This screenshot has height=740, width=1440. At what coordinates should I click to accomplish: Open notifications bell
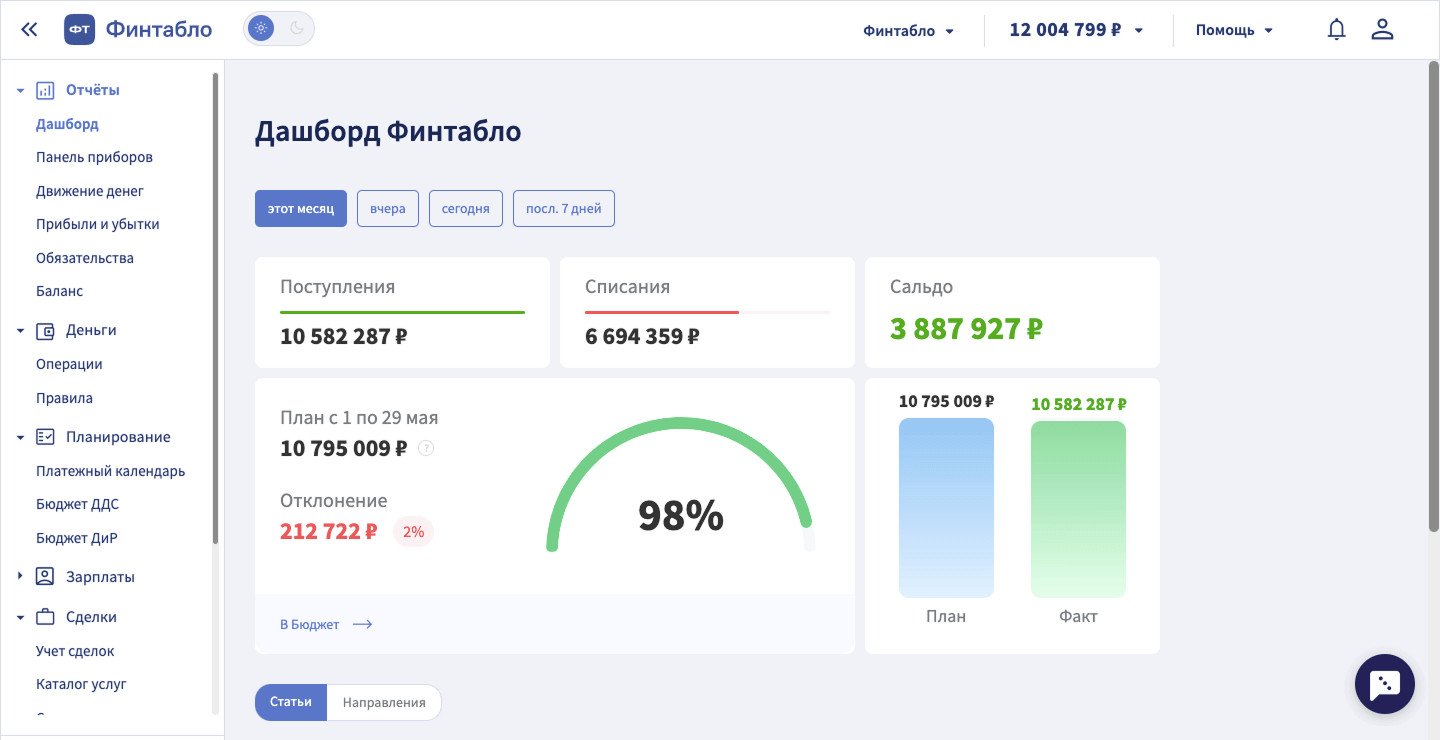click(1336, 30)
